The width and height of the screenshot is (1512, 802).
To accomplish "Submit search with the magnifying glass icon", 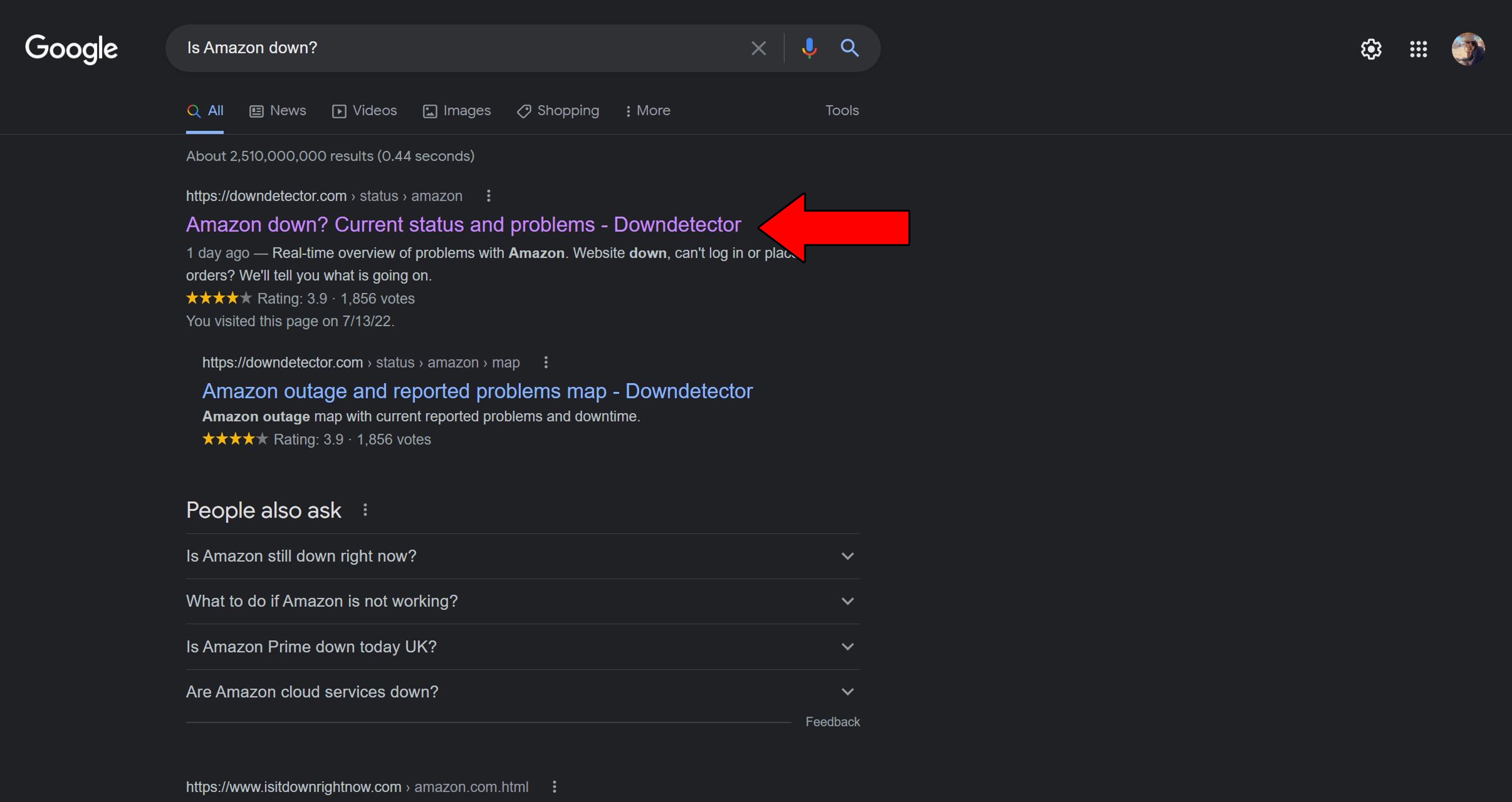I will coord(849,47).
